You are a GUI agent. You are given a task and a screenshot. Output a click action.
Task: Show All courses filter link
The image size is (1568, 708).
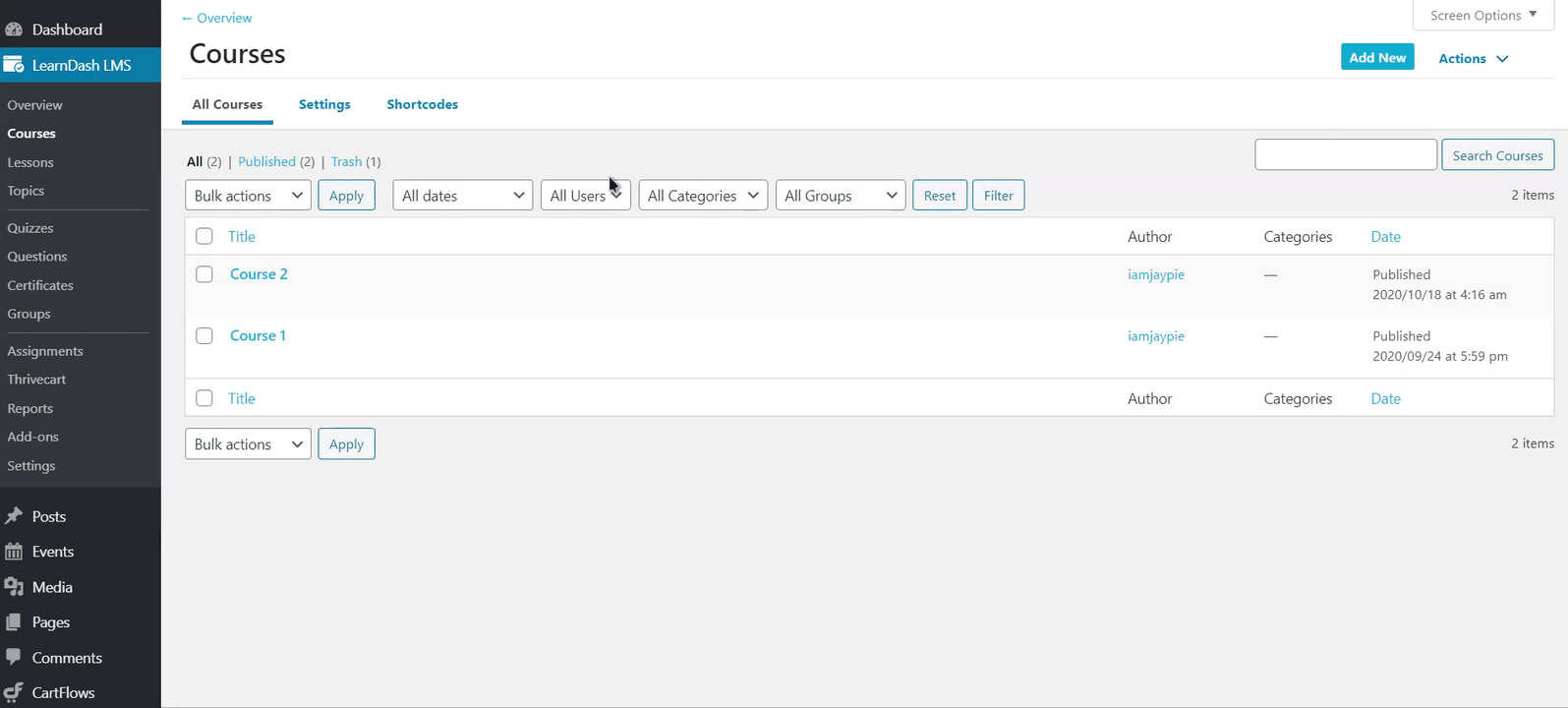click(x=195, y=161)
